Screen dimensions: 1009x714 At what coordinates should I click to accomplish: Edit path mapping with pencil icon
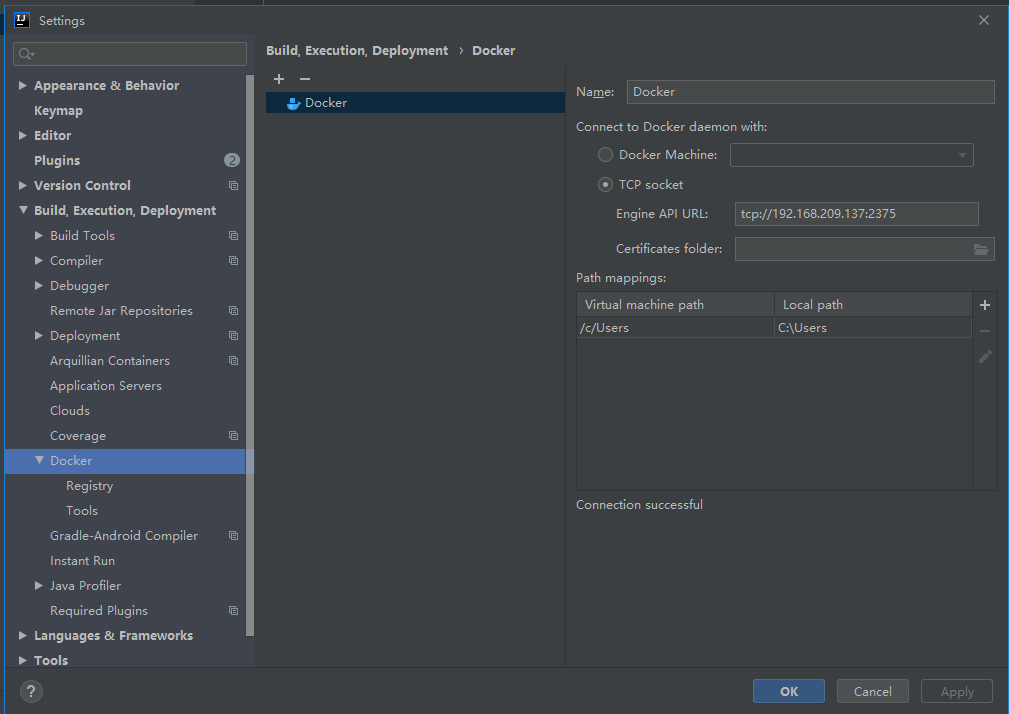point(985,356)
